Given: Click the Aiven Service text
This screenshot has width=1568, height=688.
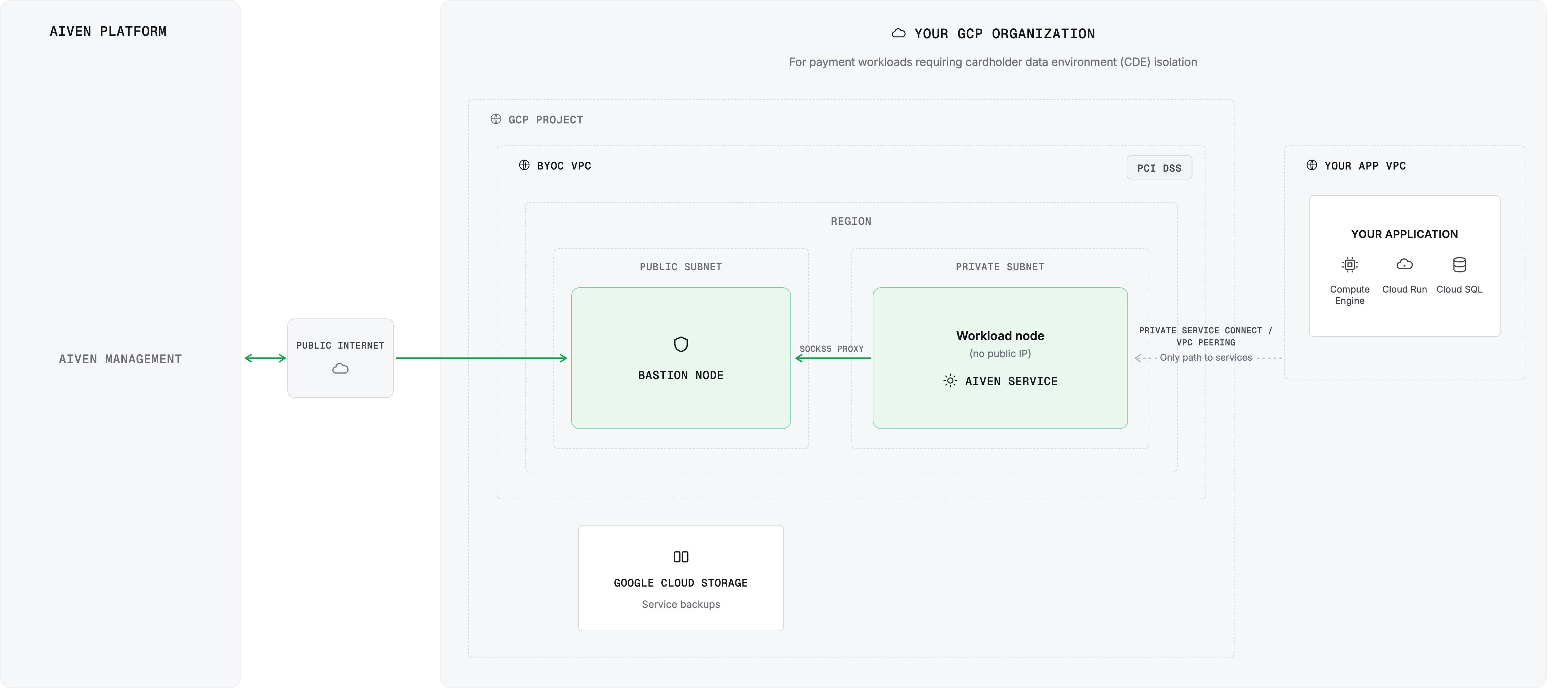Looking at the screenshot, I should [1011, 381].
